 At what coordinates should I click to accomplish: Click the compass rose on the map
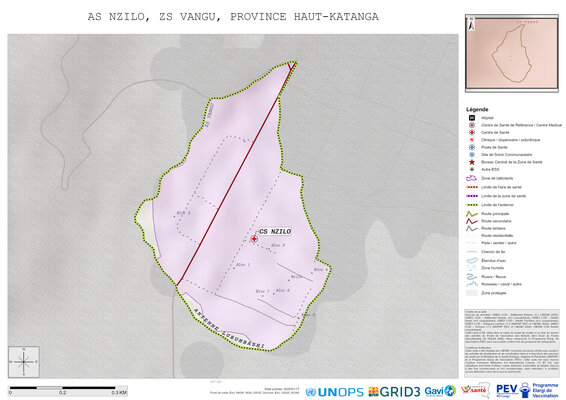coord(24,362)
